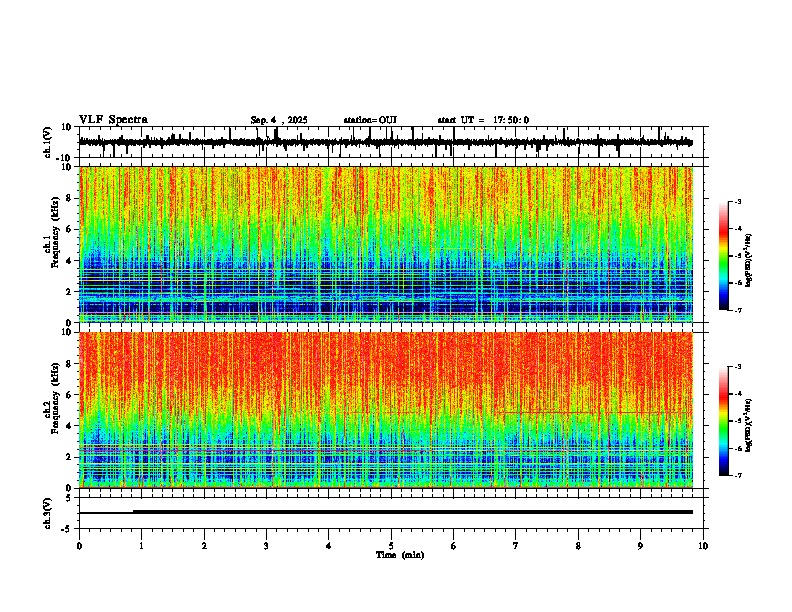792x612 pixels.
Task: Click time axis tick label "1"
Action: pyautogui.click(x=141, y=546)
